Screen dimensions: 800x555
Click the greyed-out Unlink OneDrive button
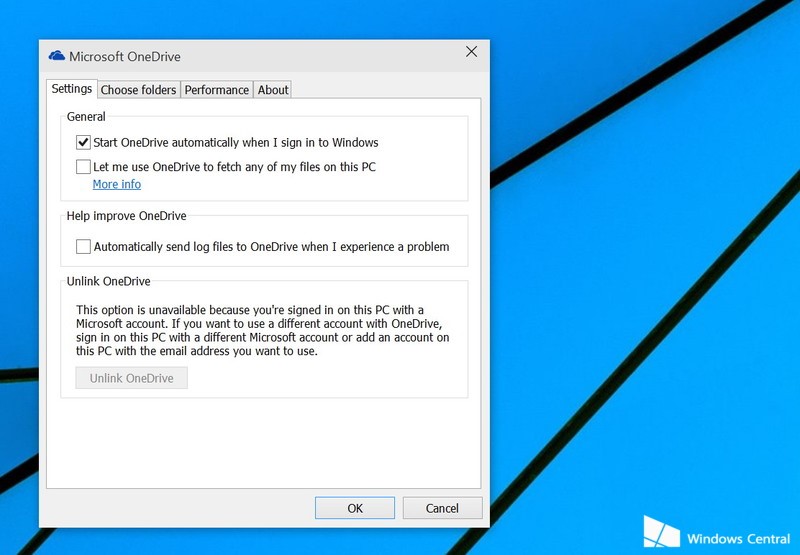pos(132,378)
